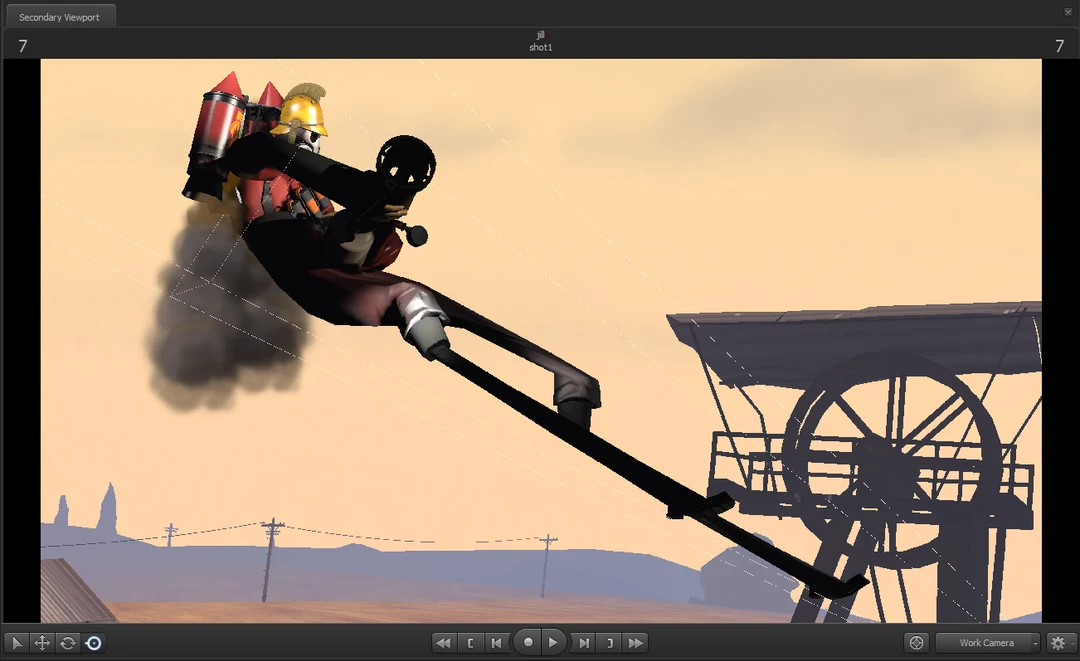Open the viewport settings gear icon

1058,643
